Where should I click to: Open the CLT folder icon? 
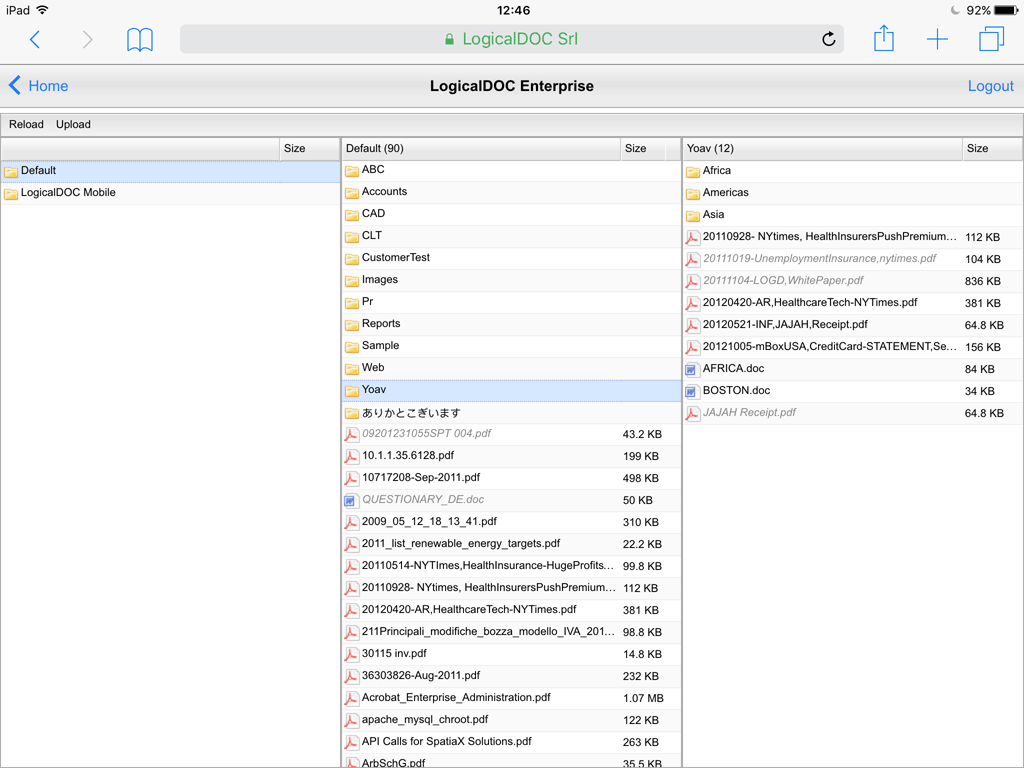pyautogui.click(x=352, y=237)
